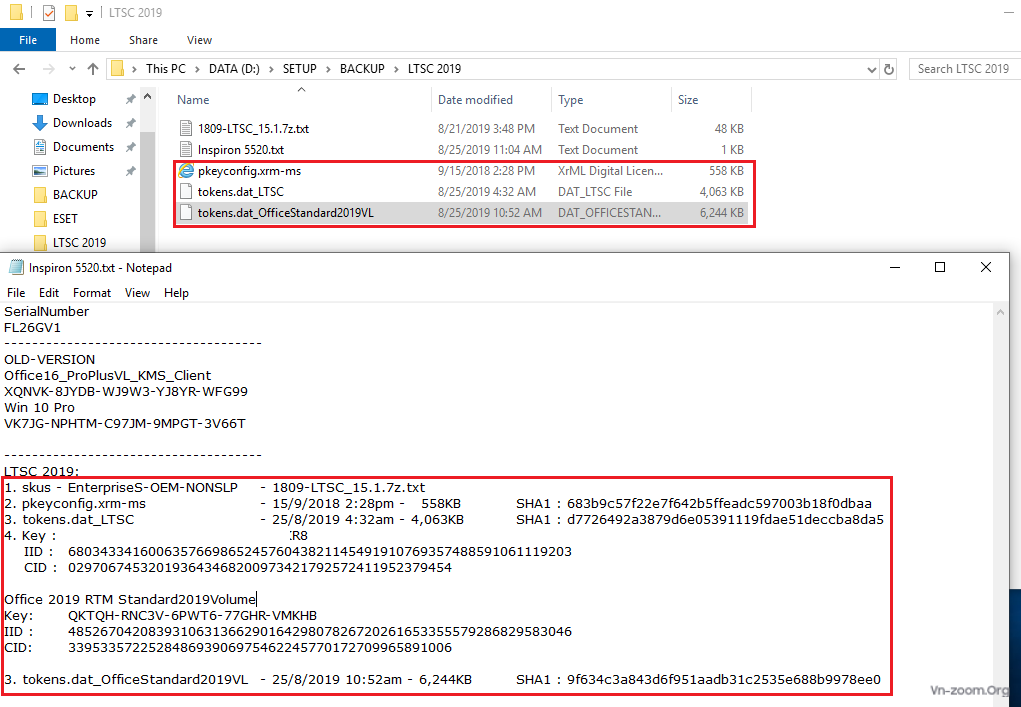Screen dimensions: 1021x707
Task: Open the Notepad View menu
Action: click(x=137, y=293)
